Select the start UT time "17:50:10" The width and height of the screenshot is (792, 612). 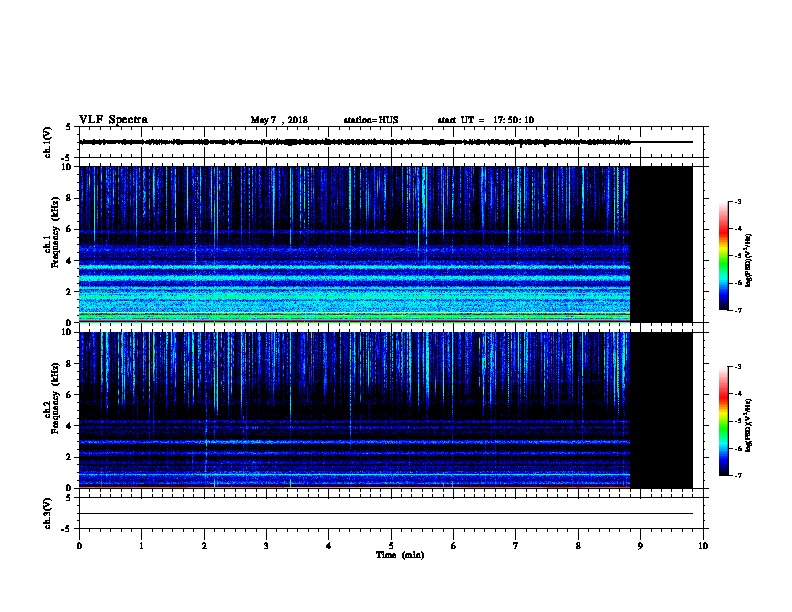[513, 120]
